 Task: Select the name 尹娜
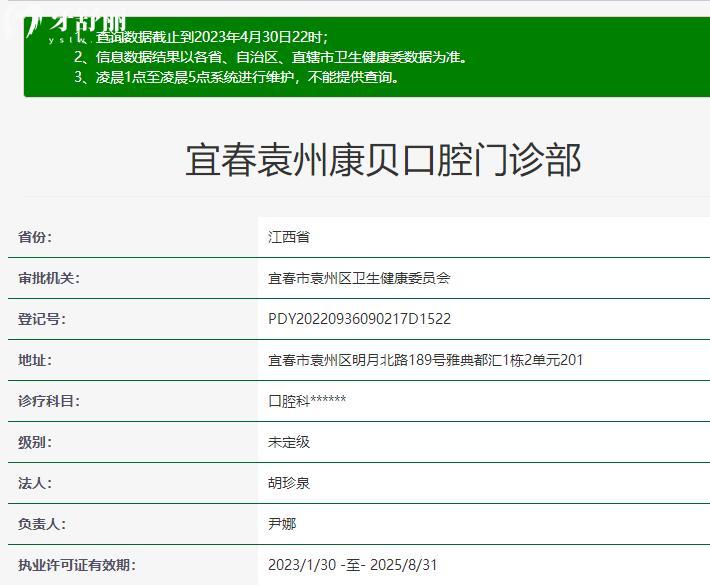click(282, 524)
